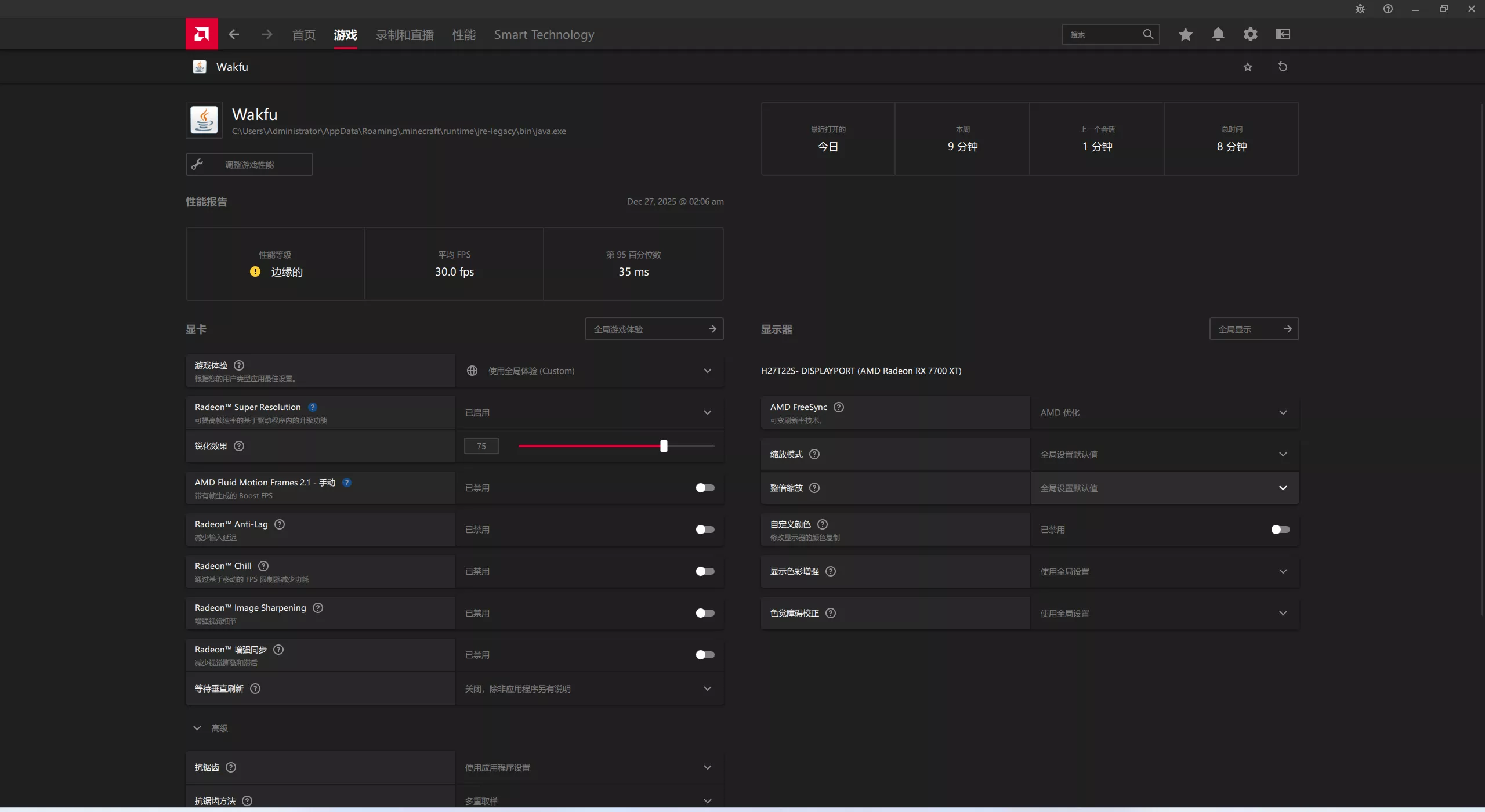Switch to the 录制和直播 tab
The width and height of the screenshot is (1485, 812).
tap(404, 35)
